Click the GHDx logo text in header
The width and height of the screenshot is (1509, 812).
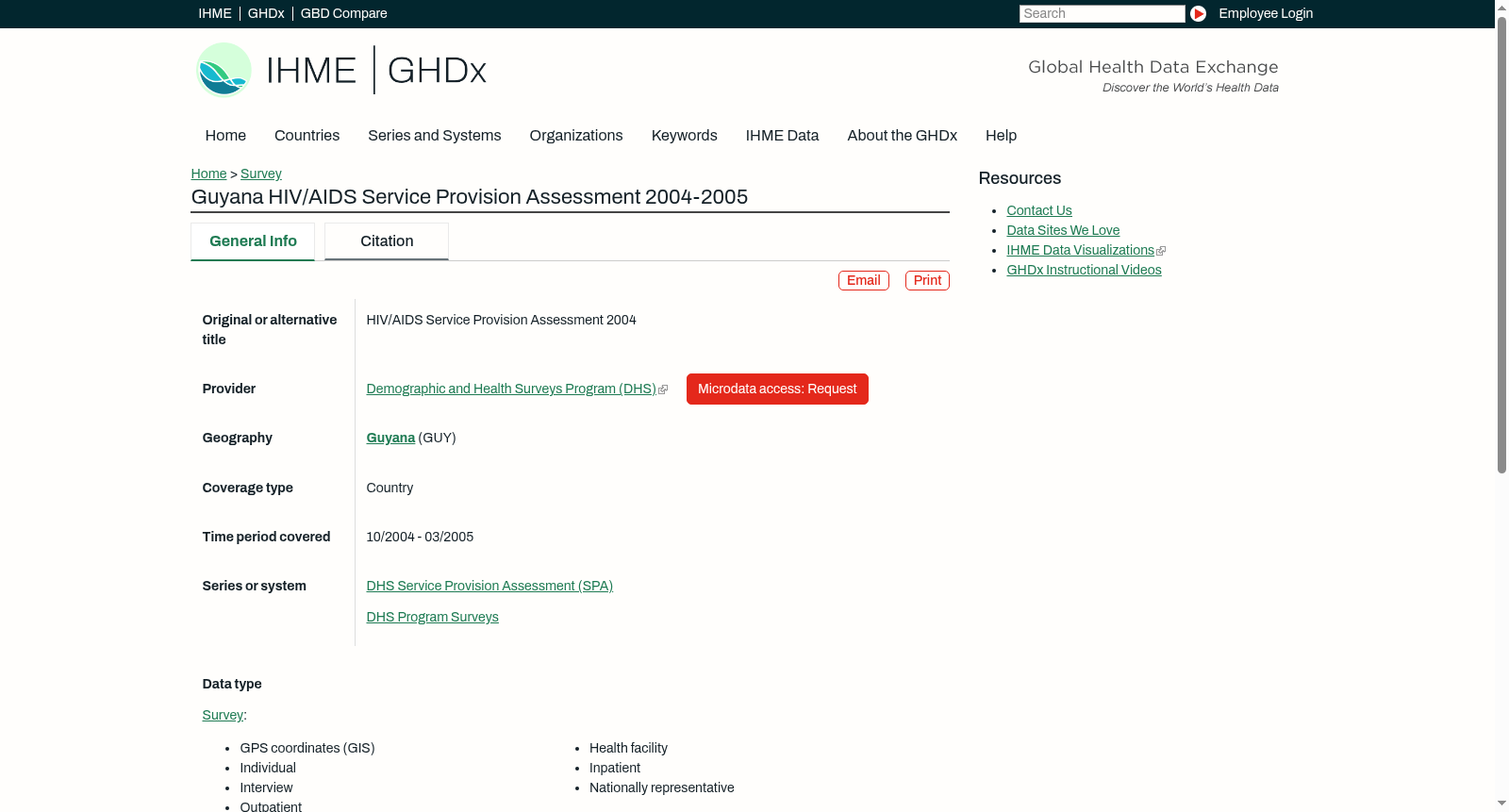(x=437, y=71)
